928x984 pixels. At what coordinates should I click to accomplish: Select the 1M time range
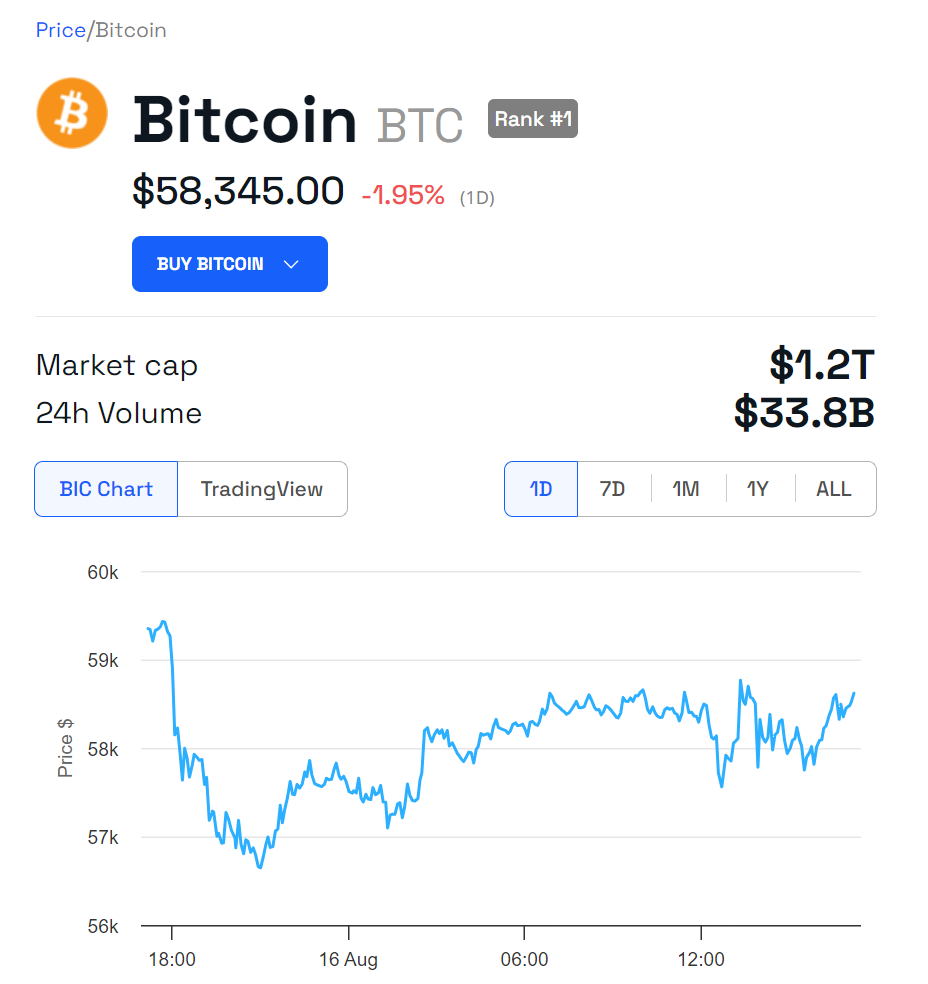coord(686,489)
